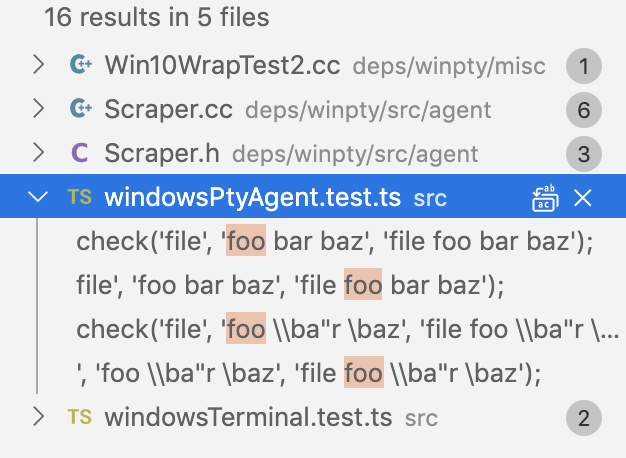The image size is (626, 458).
Task: Open first match check('file', 'foo bar baz'
Action: click(335, 241)
